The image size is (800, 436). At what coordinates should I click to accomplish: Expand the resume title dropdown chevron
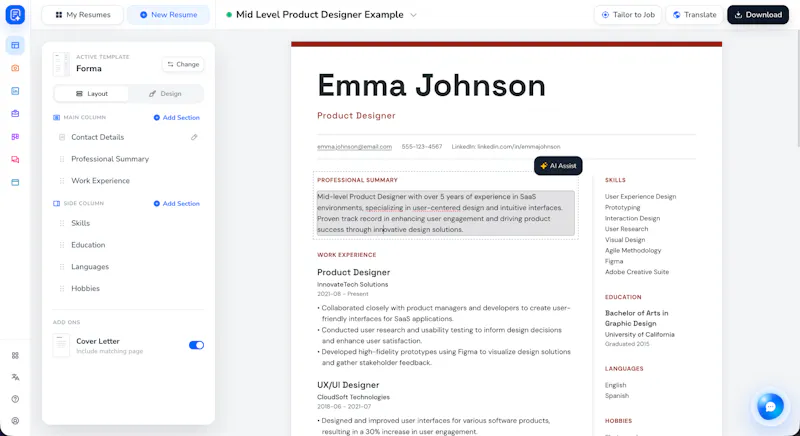tap(414, 15)
